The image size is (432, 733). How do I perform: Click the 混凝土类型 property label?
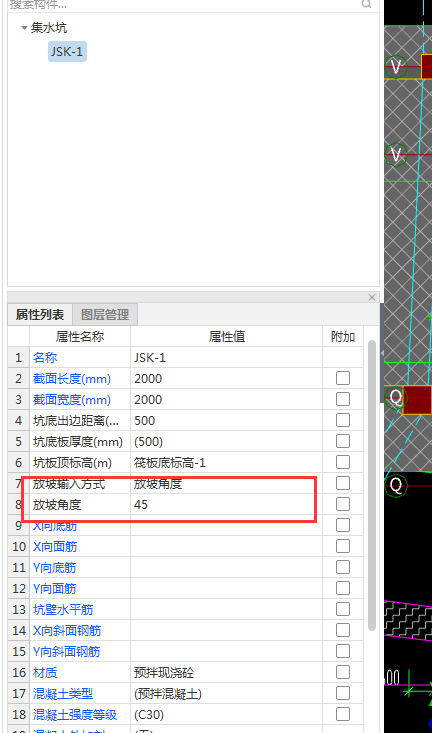(x=63, y=694)
